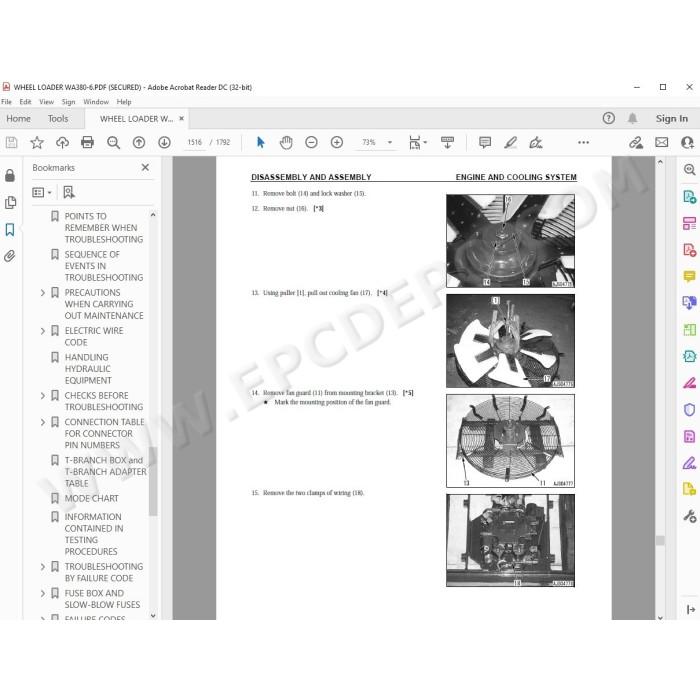The height and width of the screenshot is (700, 700).
Task: Click the Sign In link
Action: [x=671, y=118]
